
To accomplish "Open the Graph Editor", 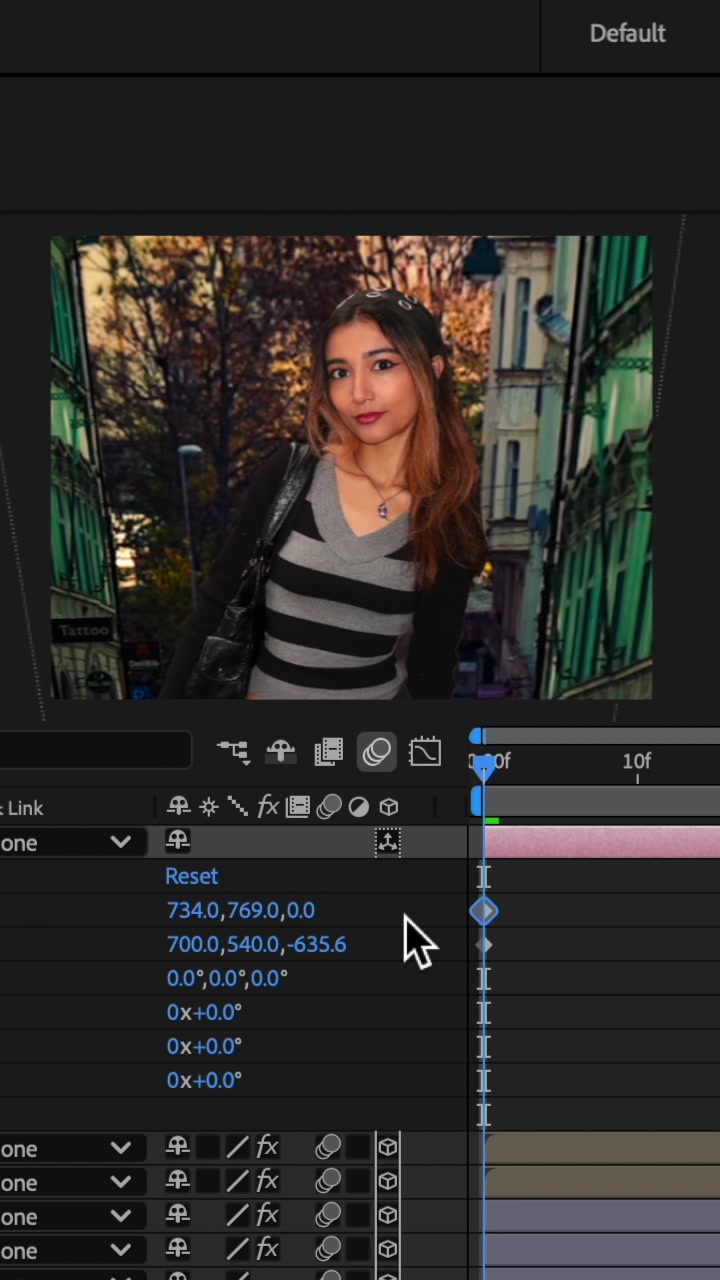I will pyautogui.click(x=425, y=752).
